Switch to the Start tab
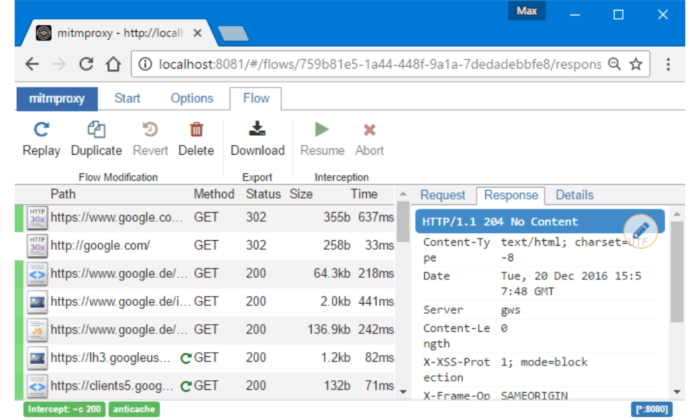Screen dimensions: 700x420 (x=127, y=99)
